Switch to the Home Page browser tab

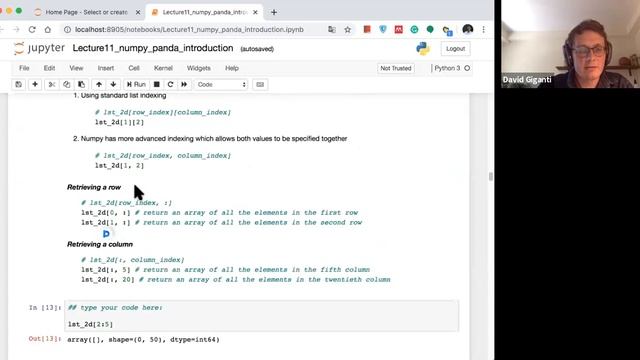point(86,12)
